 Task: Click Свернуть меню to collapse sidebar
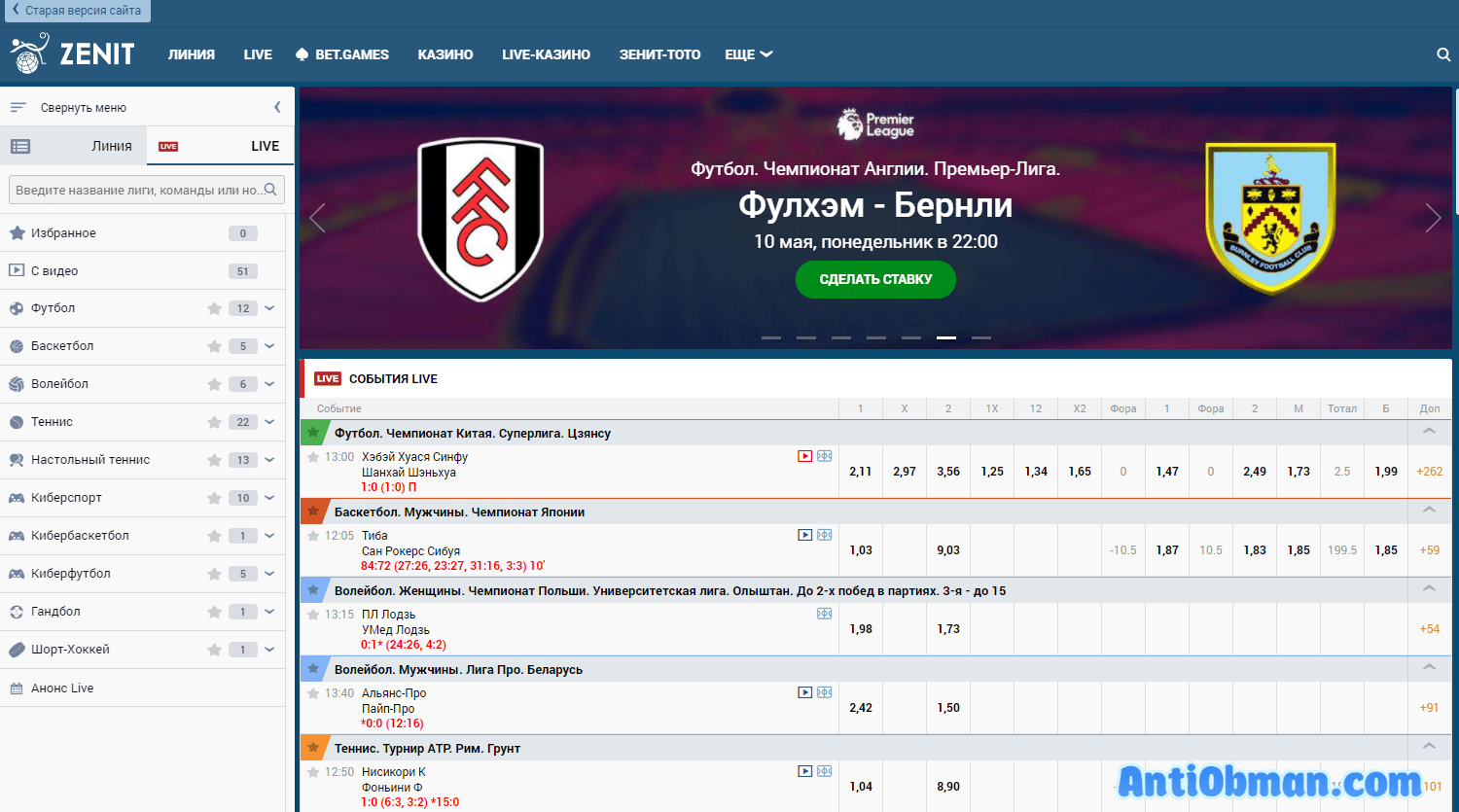pyautogui.click(x=84, y=108)
